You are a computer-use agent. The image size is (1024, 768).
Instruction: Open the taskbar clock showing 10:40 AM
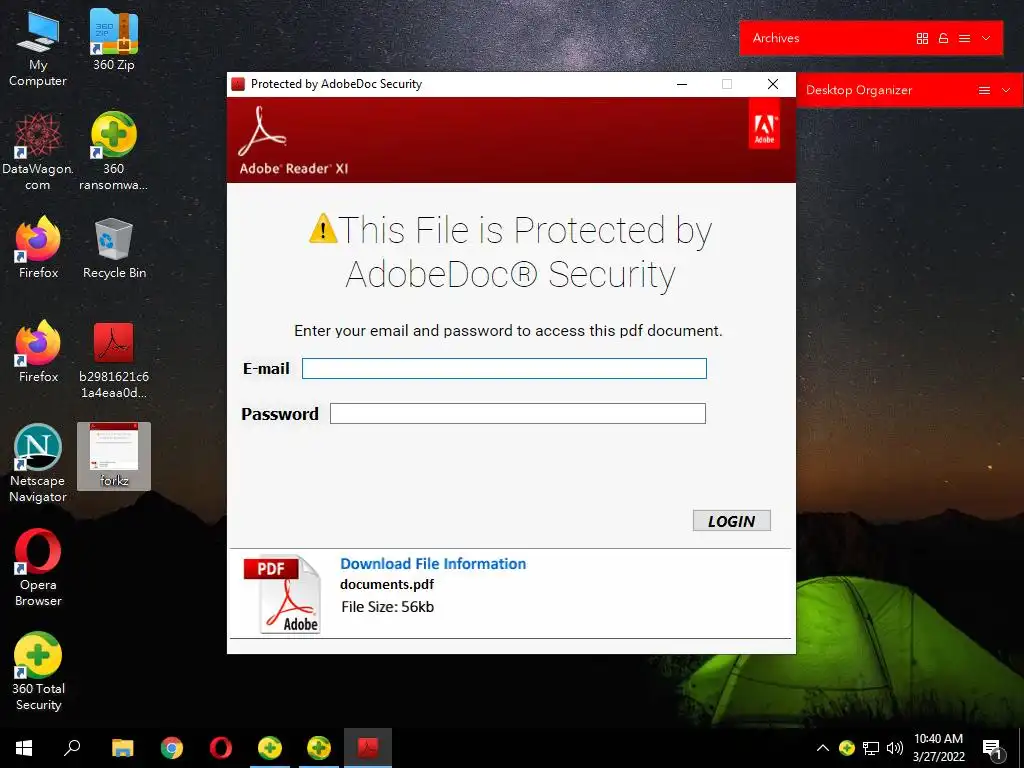click(938, 748)
